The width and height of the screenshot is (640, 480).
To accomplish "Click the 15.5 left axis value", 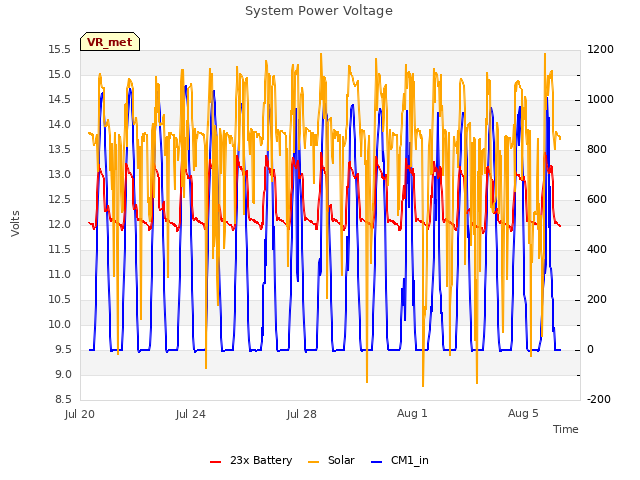I will [x=60, y=50].
